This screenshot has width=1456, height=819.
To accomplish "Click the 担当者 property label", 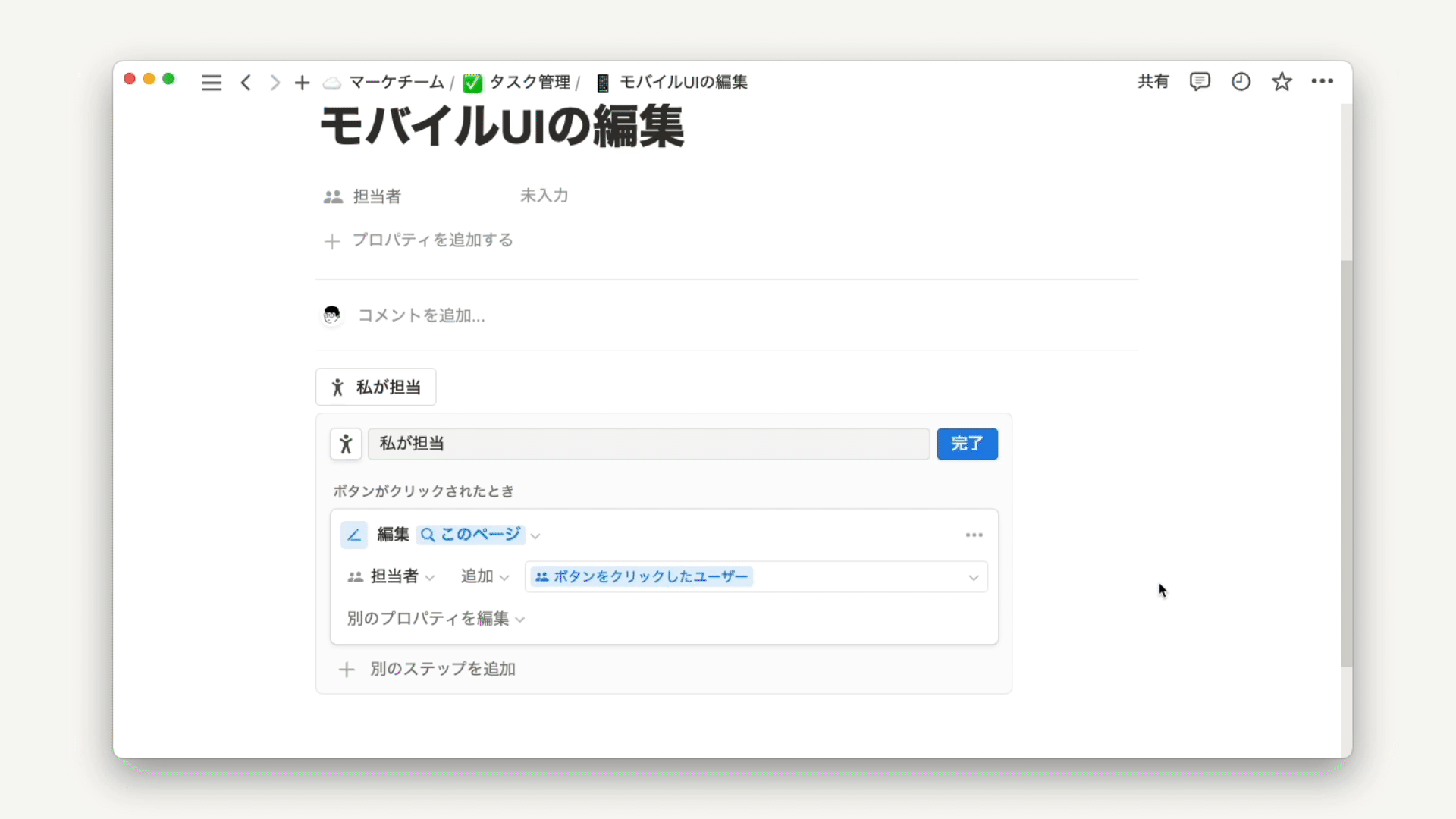I will [x=377, y=196].
